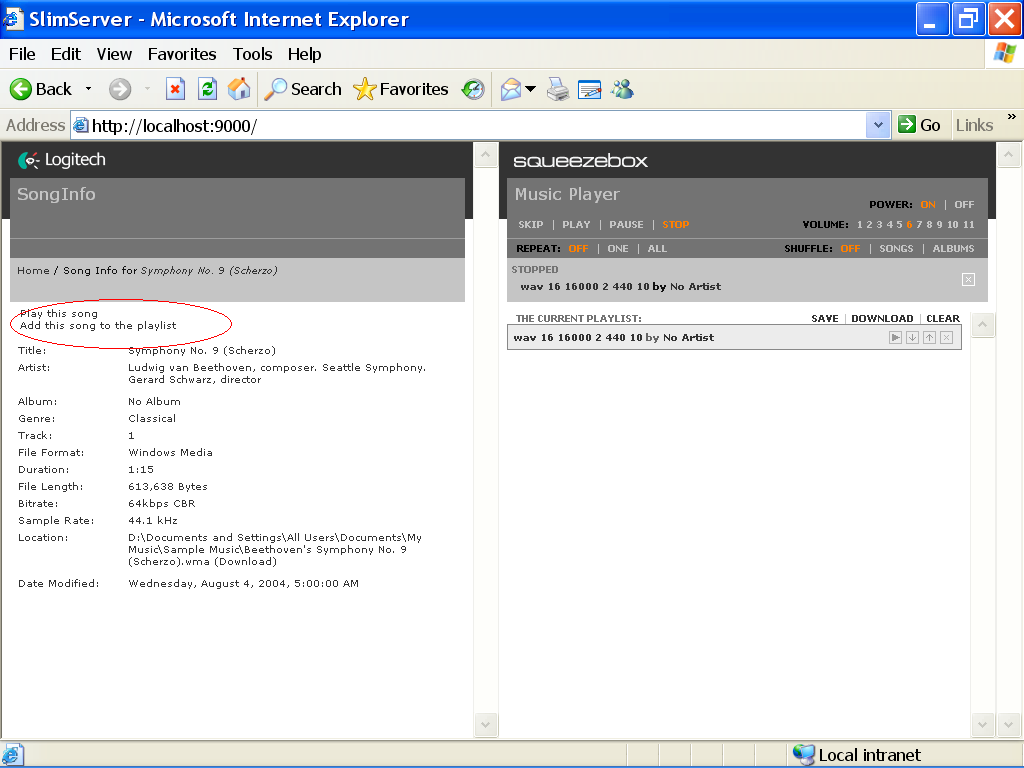Image resolution: width=1024 pixels, height=768 pixels.
Task: Remove the track from the current playlist
Action: coord(946,338)
